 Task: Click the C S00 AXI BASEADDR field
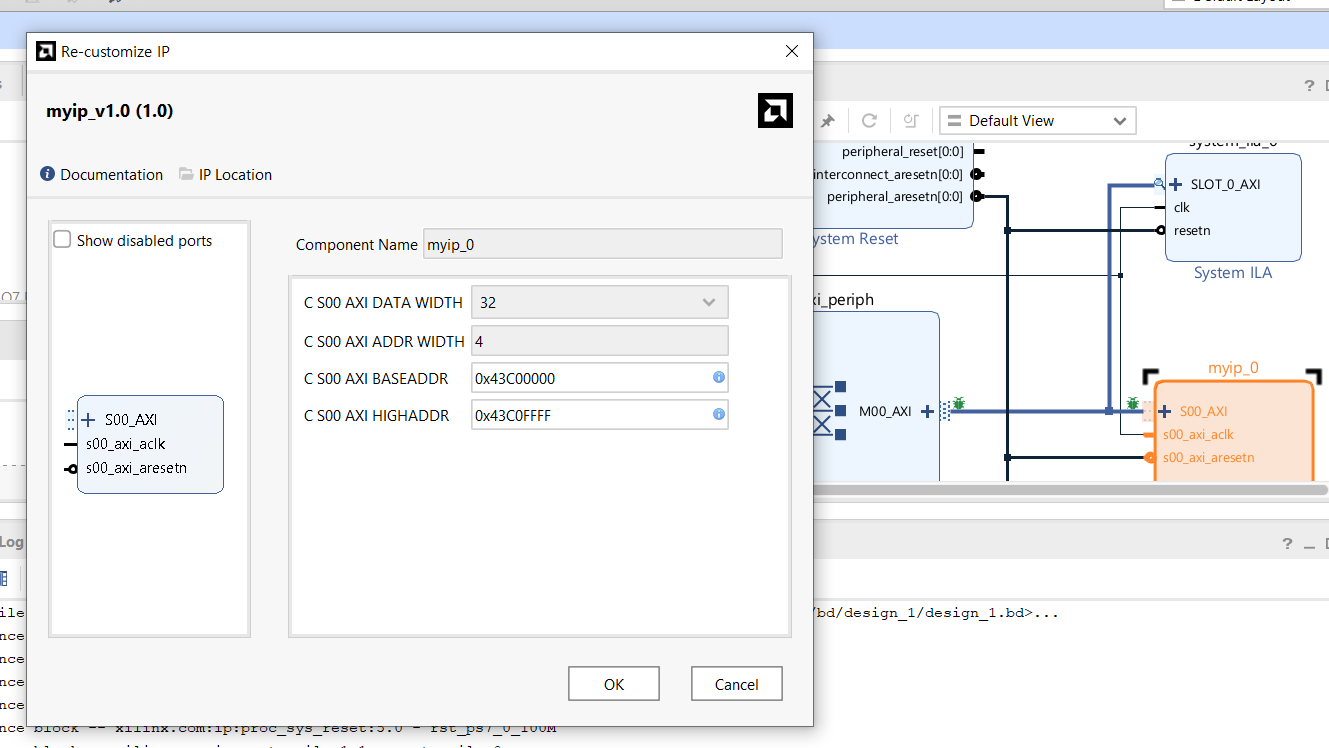point(600,378)
